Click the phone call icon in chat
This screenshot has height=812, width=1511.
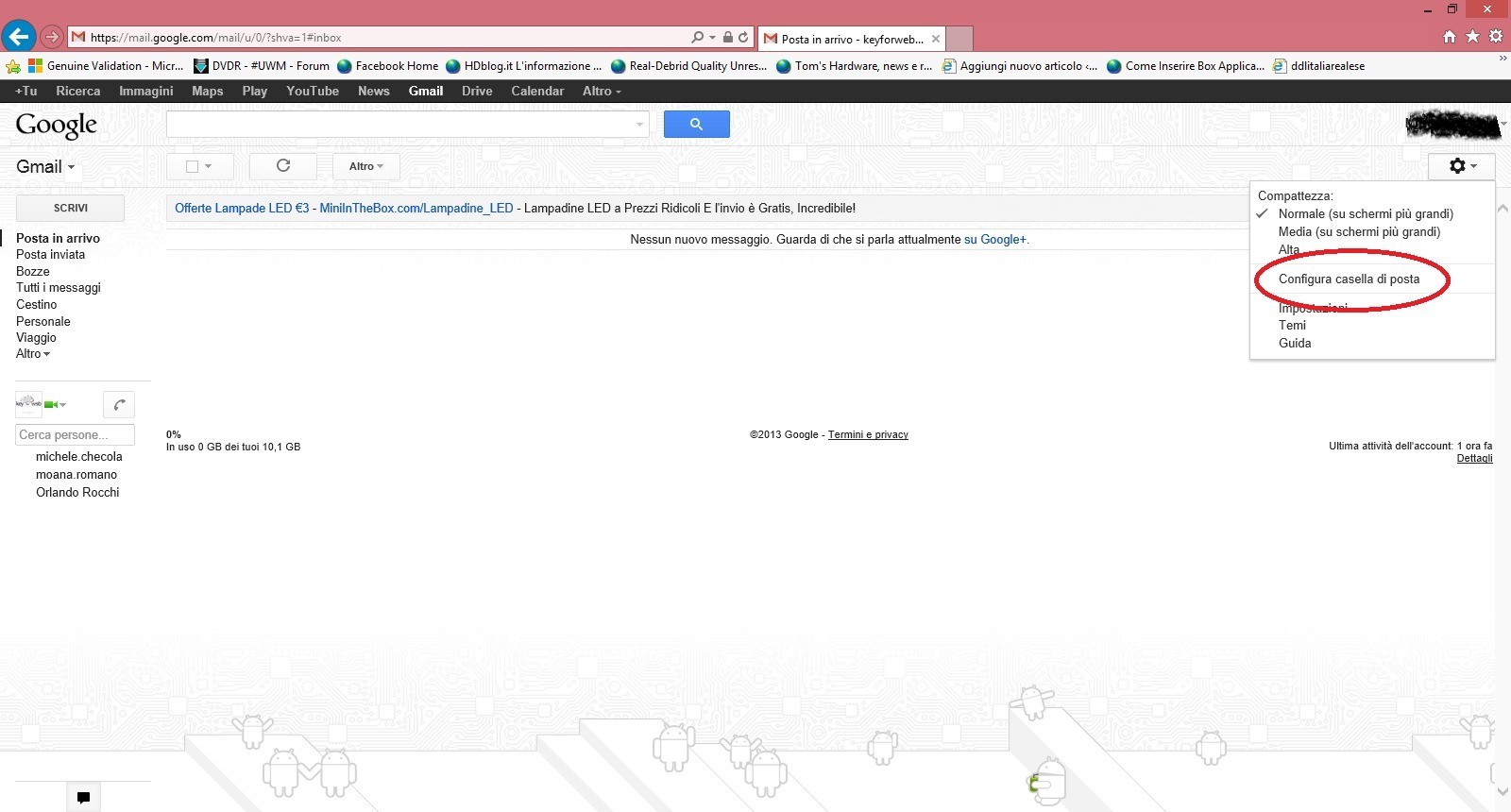(119, 405)
